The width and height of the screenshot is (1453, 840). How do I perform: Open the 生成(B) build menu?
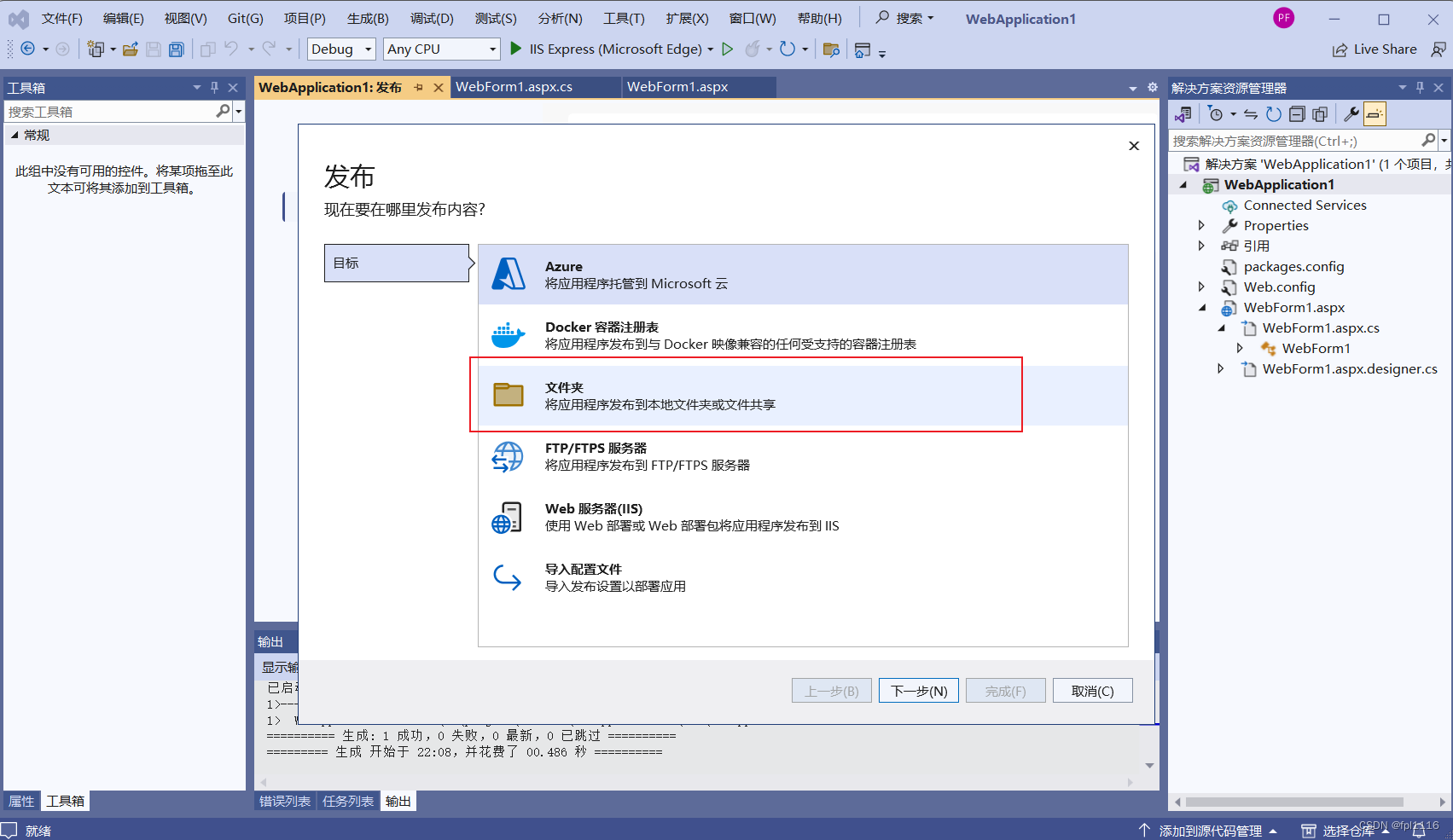point(368,18)
